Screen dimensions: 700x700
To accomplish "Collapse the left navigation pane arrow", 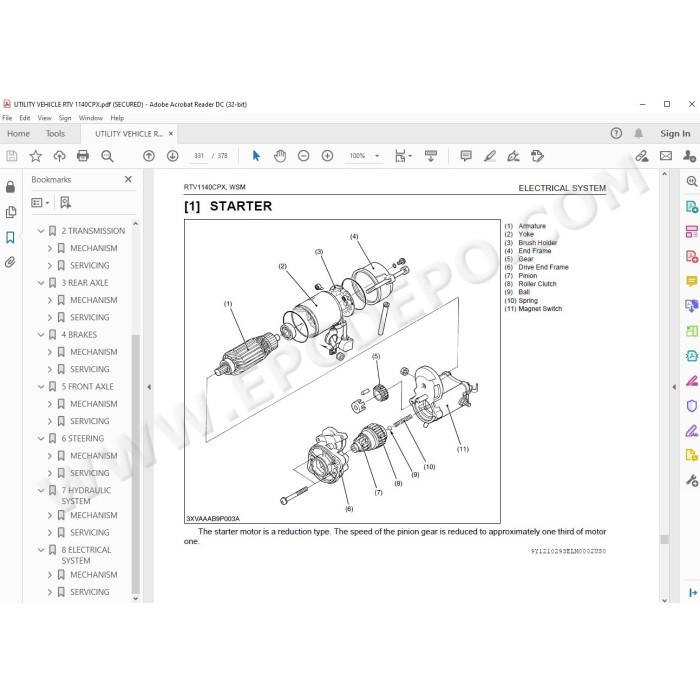I will pyautogui.click(x=149, y=387).
